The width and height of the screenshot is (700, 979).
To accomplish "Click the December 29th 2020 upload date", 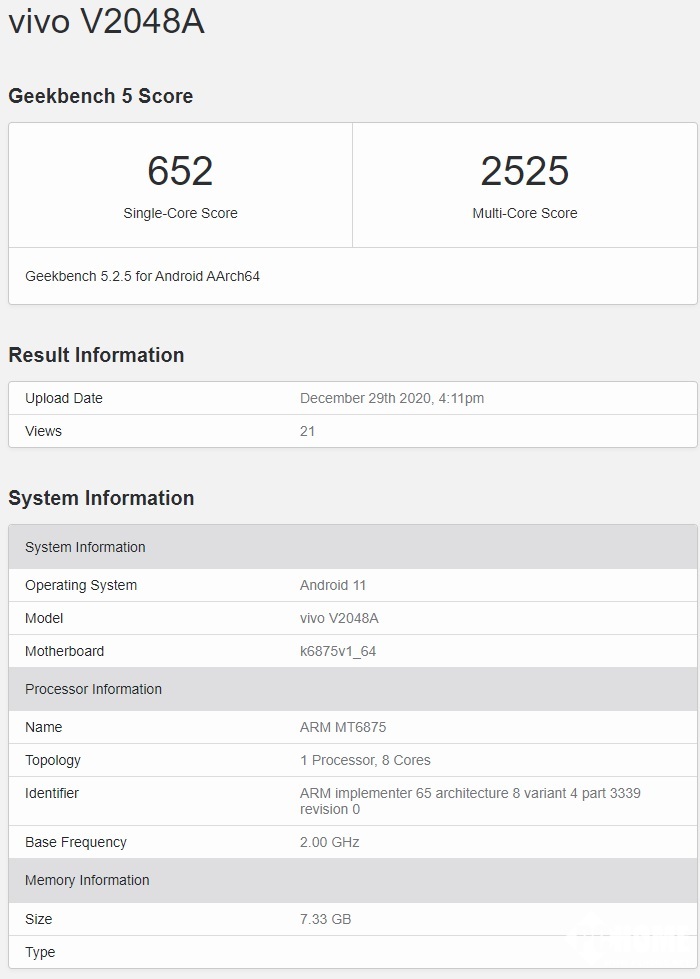I will coord(391,398).
